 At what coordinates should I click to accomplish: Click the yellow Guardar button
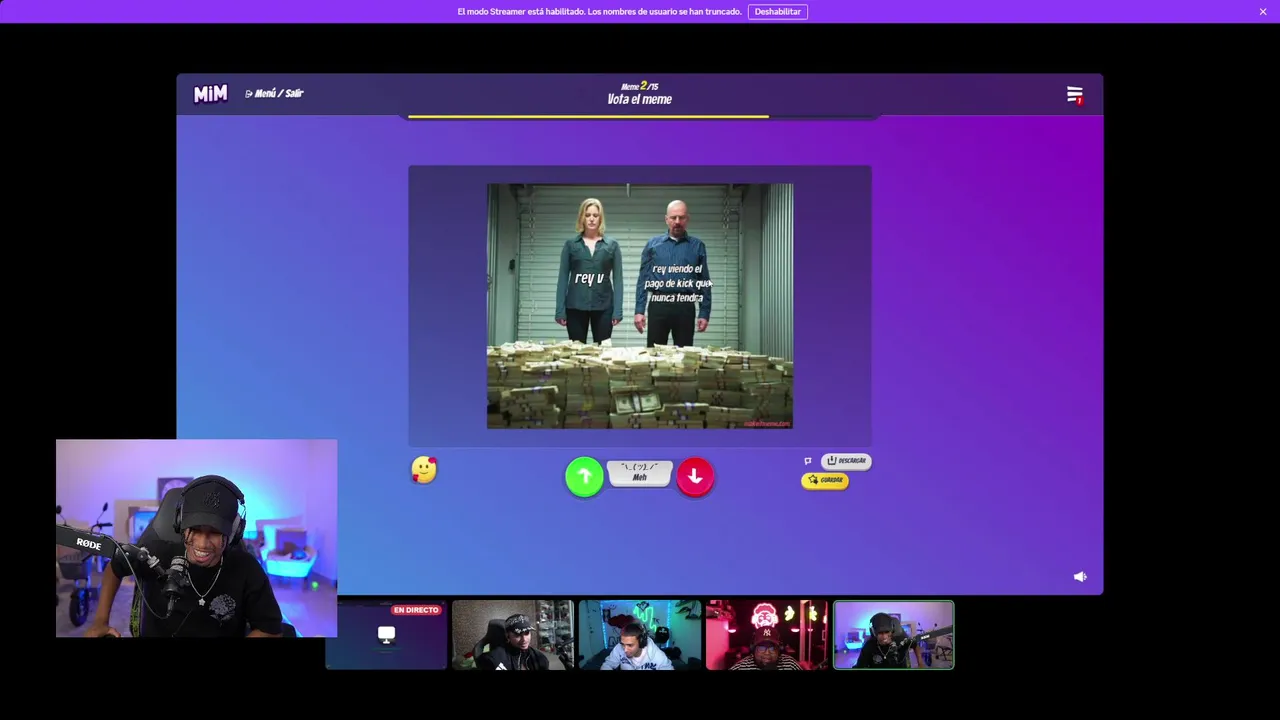[x=825, y=480]
